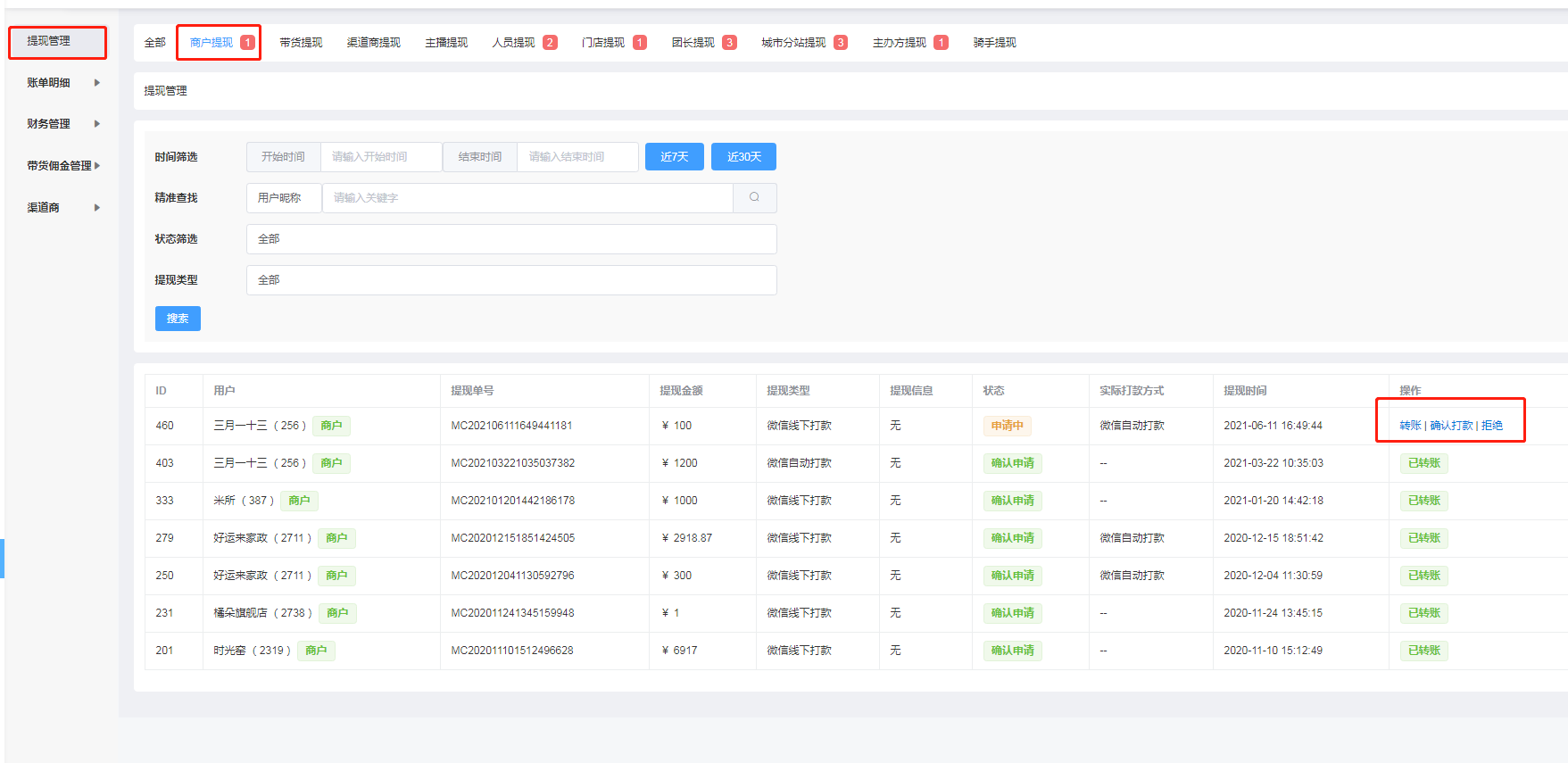Click the 申请中 status tag in row 460
The image size is (1568, 763).
coord(1008,426)
